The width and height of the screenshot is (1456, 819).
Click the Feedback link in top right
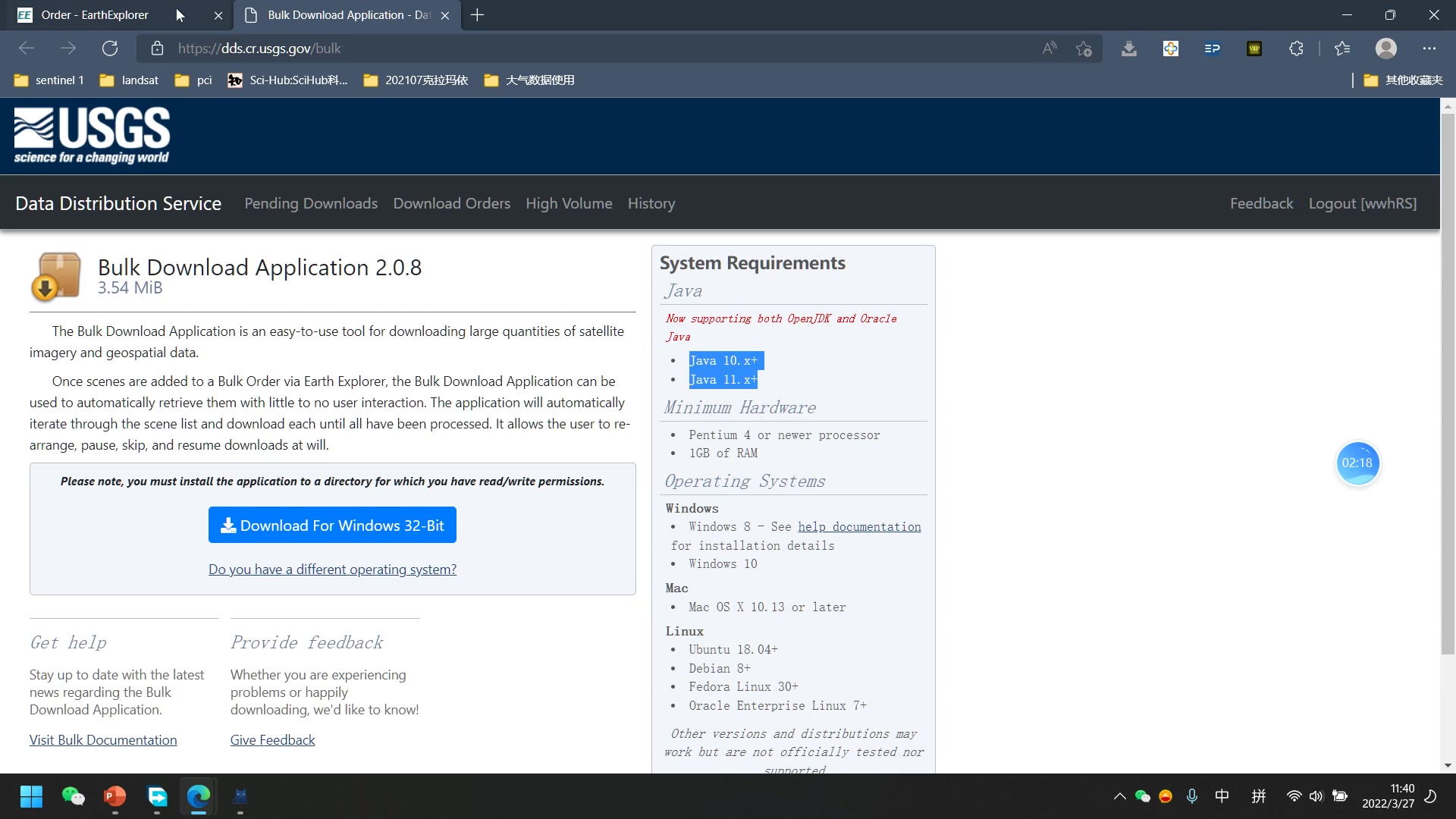1261,203
